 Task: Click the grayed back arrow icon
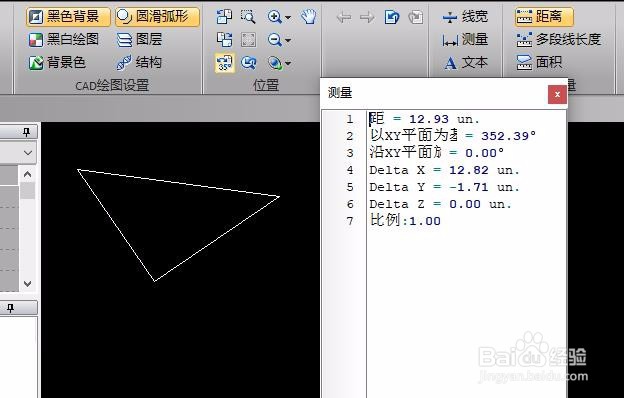(343, 17)
